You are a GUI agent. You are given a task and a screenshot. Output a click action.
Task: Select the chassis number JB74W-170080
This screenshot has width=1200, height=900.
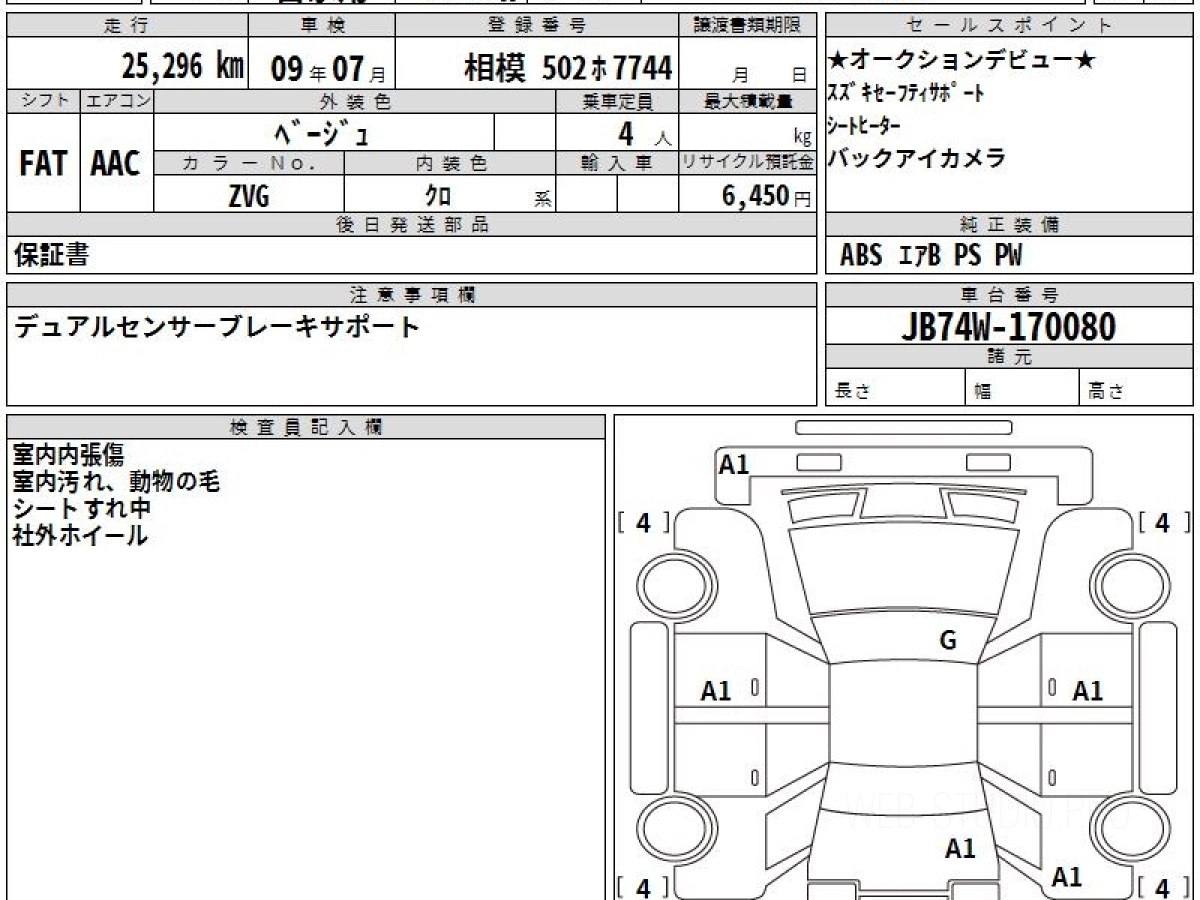click(x=1008, y=326)
